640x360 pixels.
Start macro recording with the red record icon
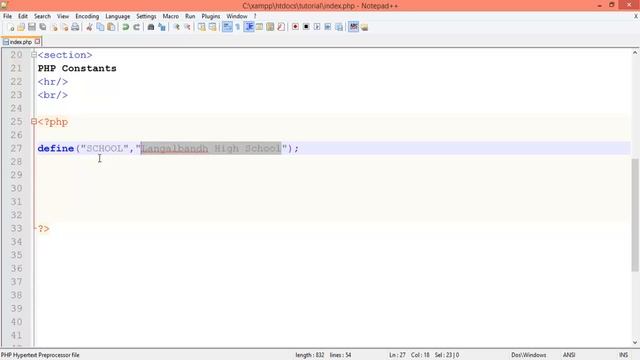point(295,27)
